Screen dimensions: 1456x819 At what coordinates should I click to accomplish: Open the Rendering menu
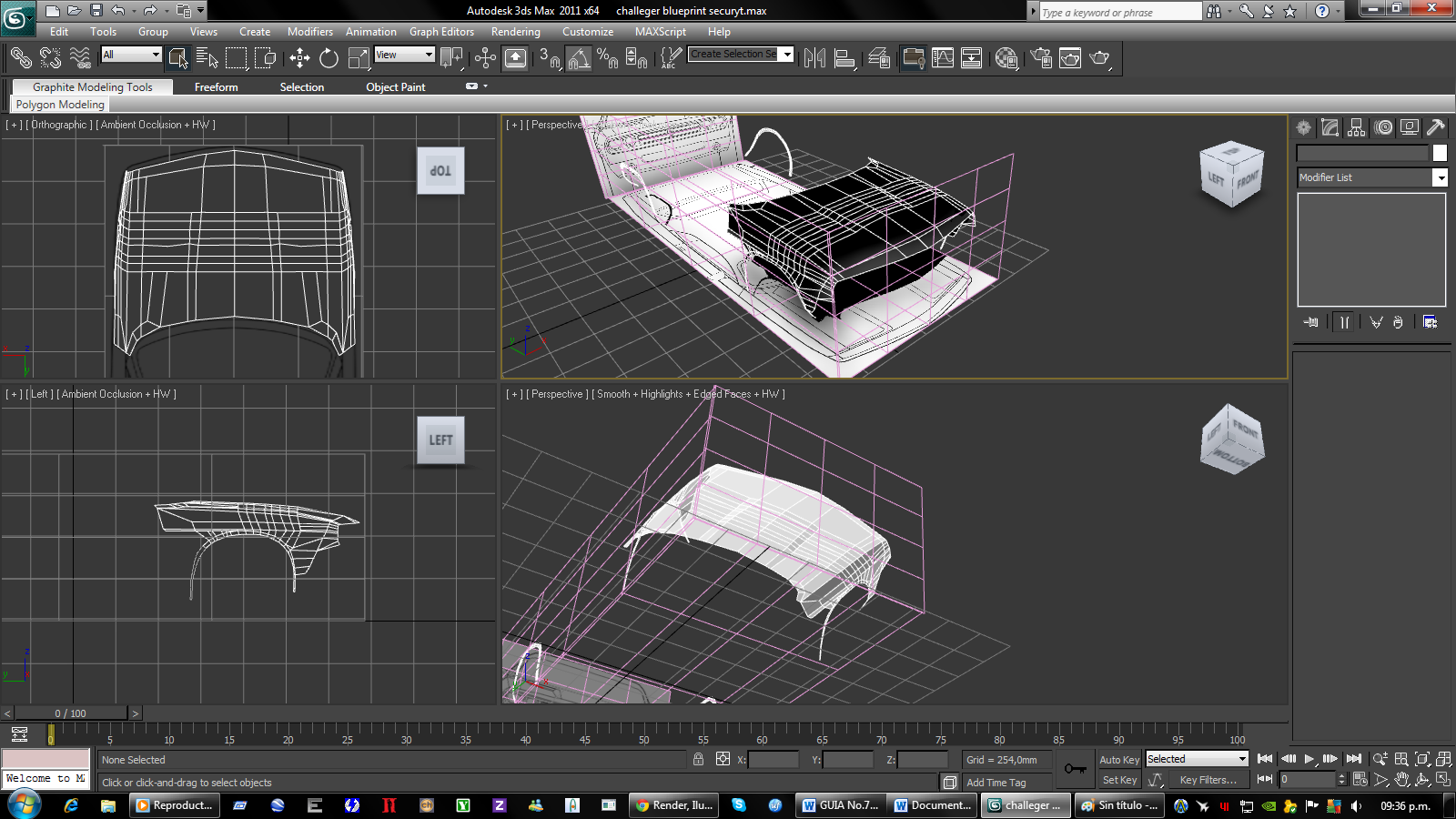pos(515,31)
